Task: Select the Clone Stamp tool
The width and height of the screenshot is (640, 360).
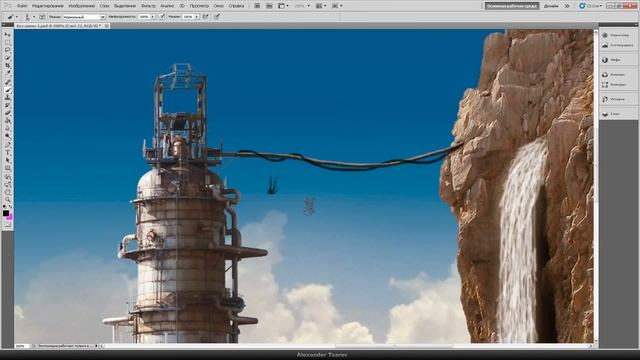Action: [x=8, y=98]
